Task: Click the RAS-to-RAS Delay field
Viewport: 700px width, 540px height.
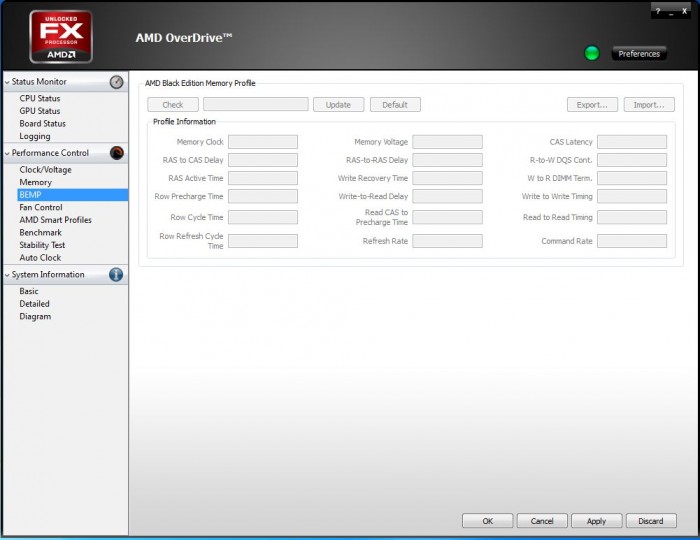Action: (447, 160)
